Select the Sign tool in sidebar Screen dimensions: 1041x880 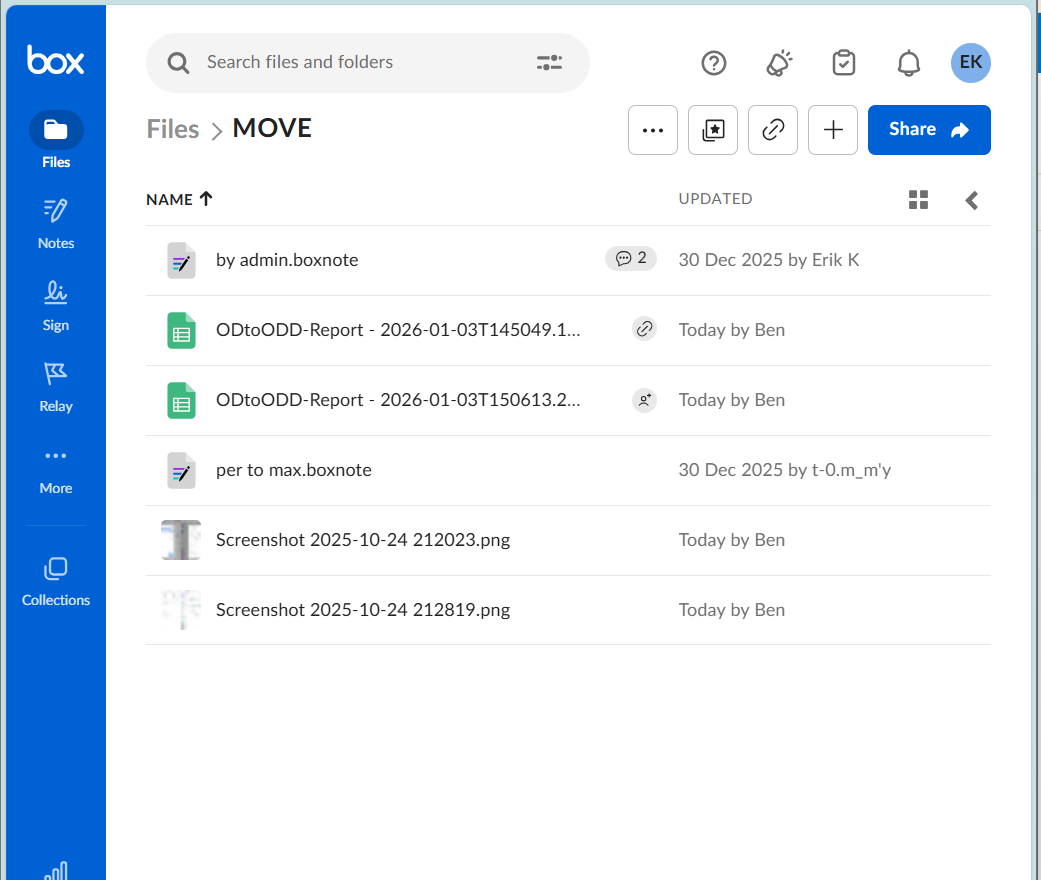coord(55,303)
